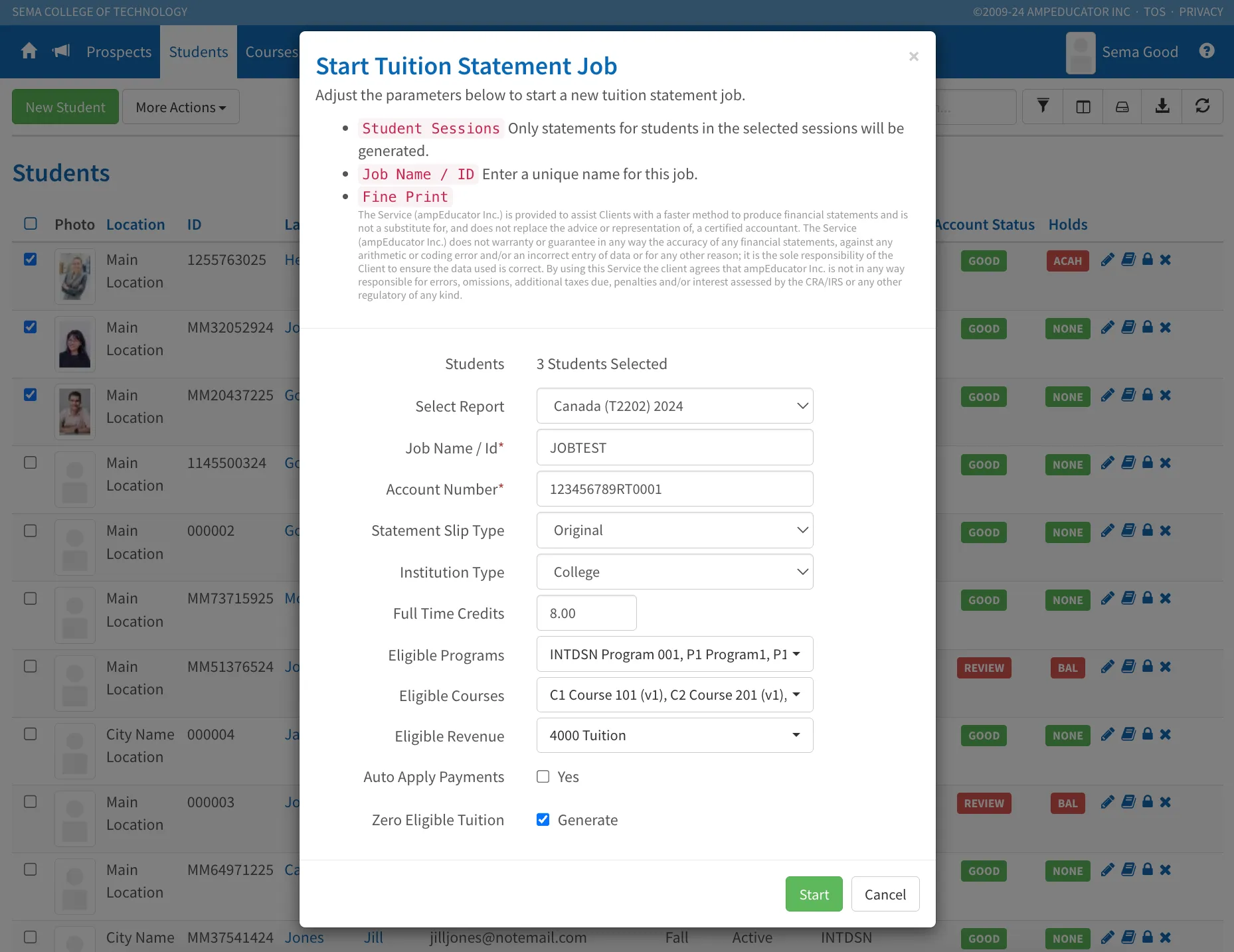1234x952 pixels.
Task: Click the download export icon
Action: [1162, 106]
